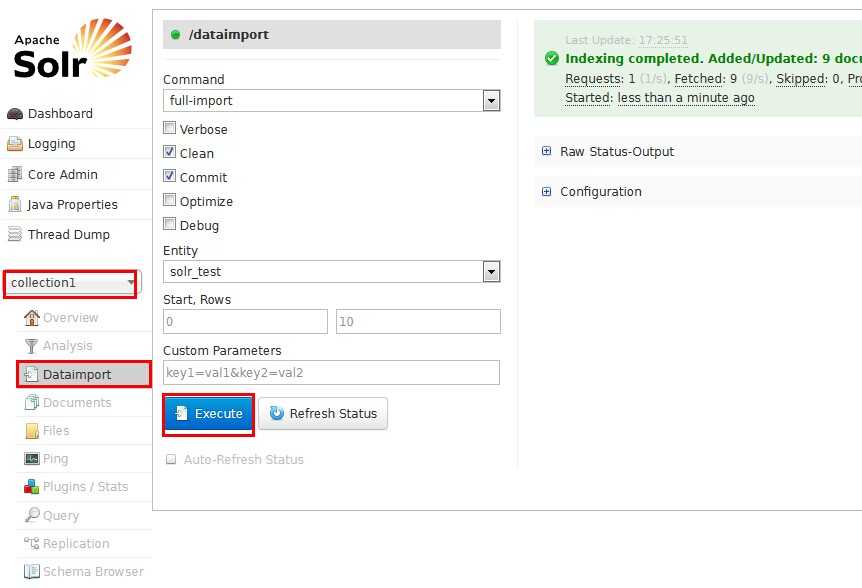Select the Dataimport menu item
This screenshot has width=862, height=588.
point(84,374)
